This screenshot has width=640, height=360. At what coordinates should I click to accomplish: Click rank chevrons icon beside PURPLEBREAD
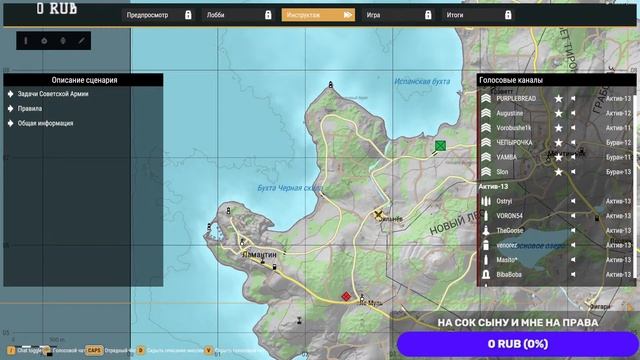point(486,98)
